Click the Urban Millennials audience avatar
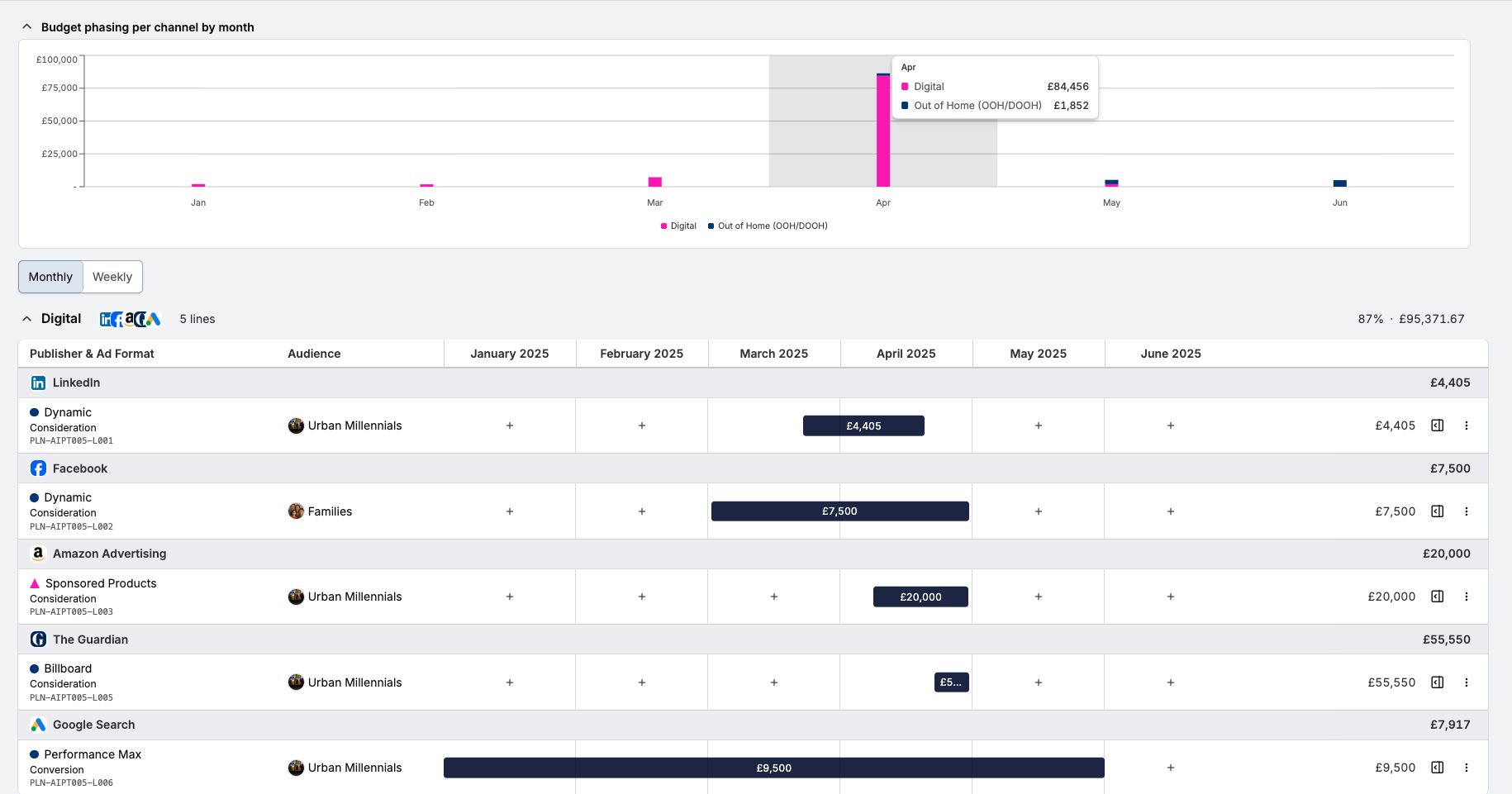Viewport: 1512px width, 794px height. click(296, 425)
